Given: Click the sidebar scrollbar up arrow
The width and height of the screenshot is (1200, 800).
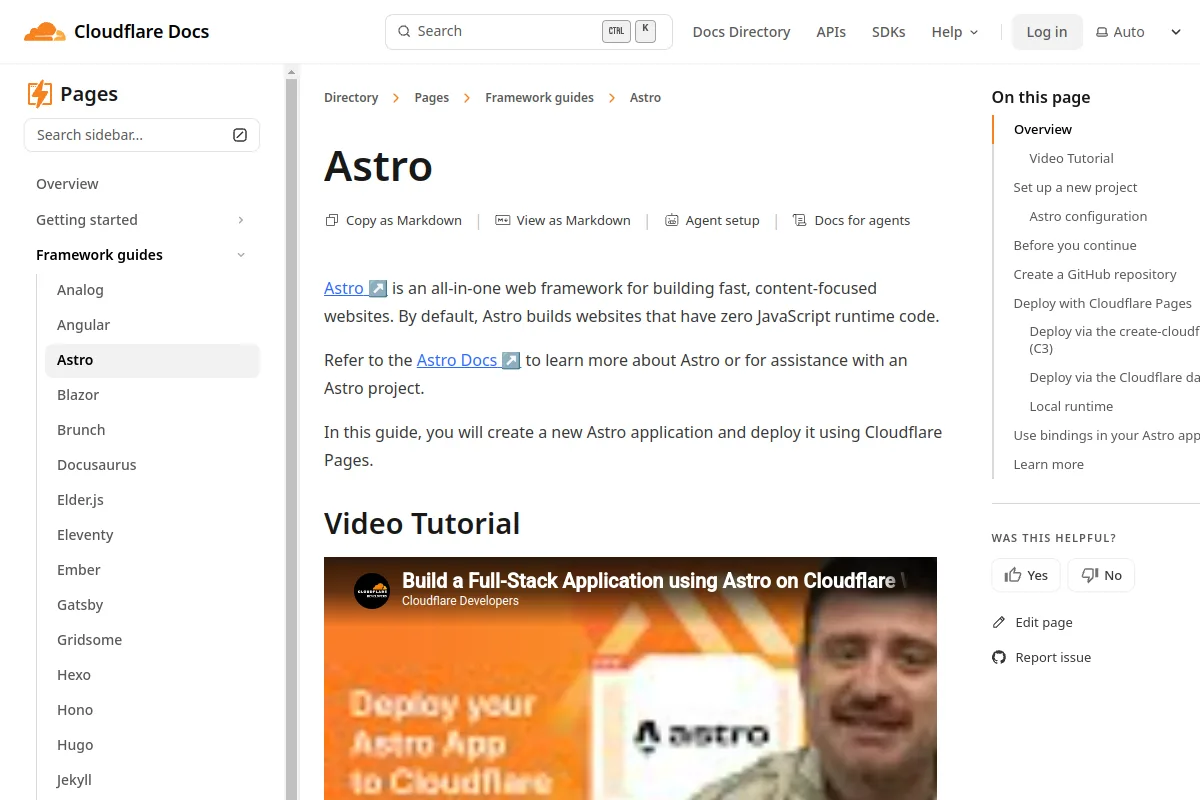Looking at the screenshot, I should [x=292, y=72].
